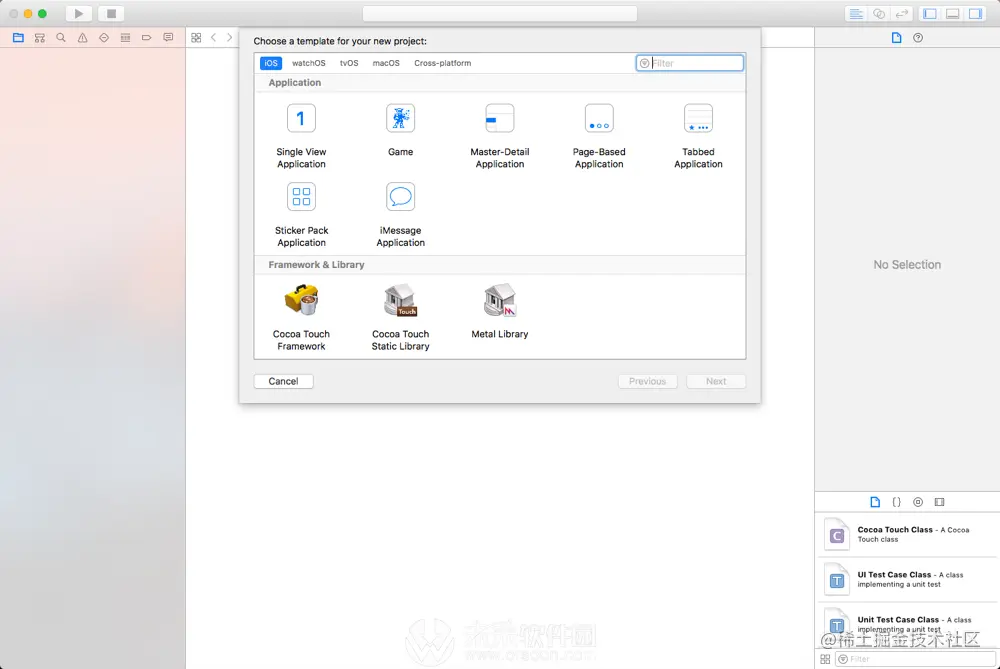Show the Quick Help inspector

coord(918,38)
